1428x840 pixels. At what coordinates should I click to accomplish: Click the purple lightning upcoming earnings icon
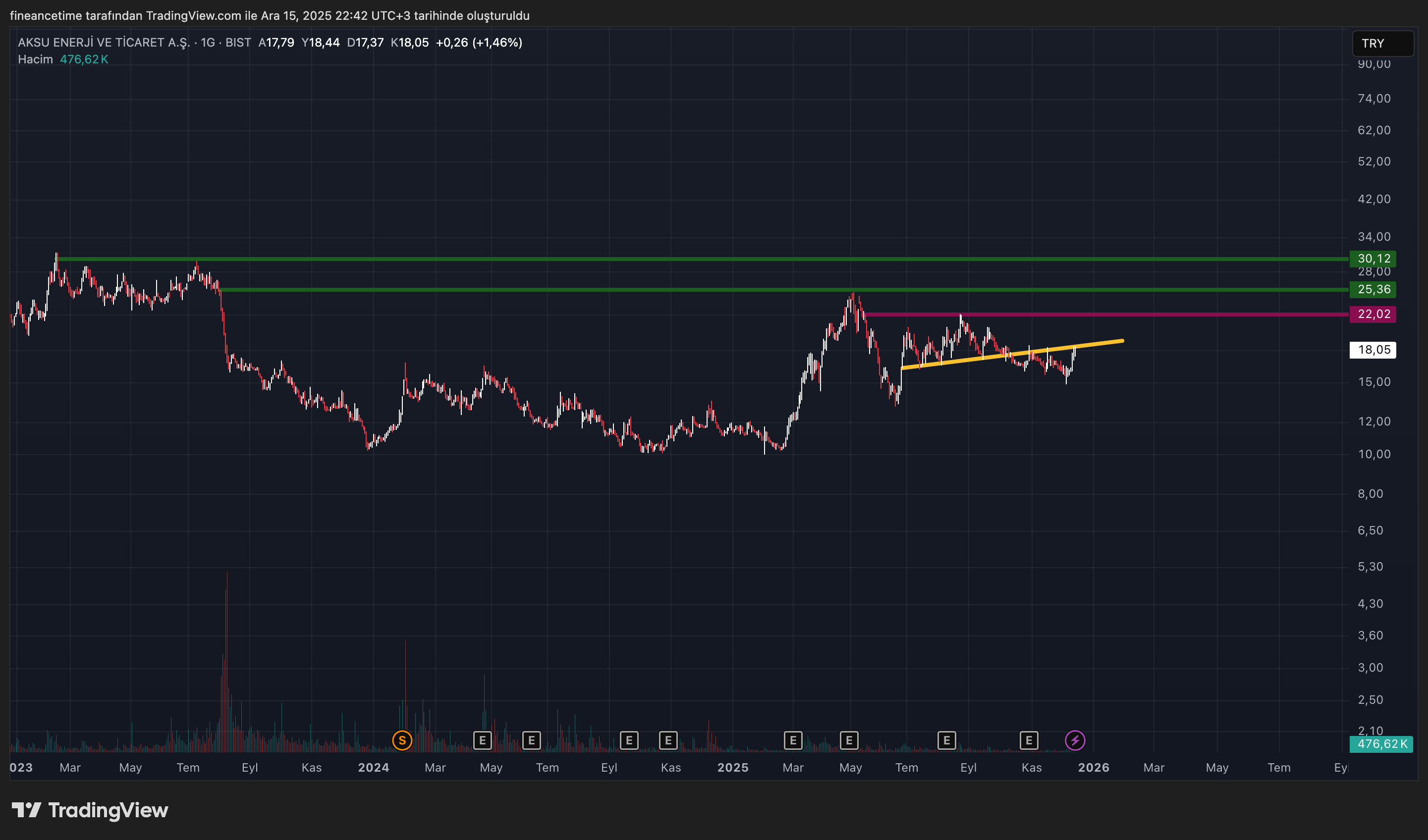click(1075, 740)
